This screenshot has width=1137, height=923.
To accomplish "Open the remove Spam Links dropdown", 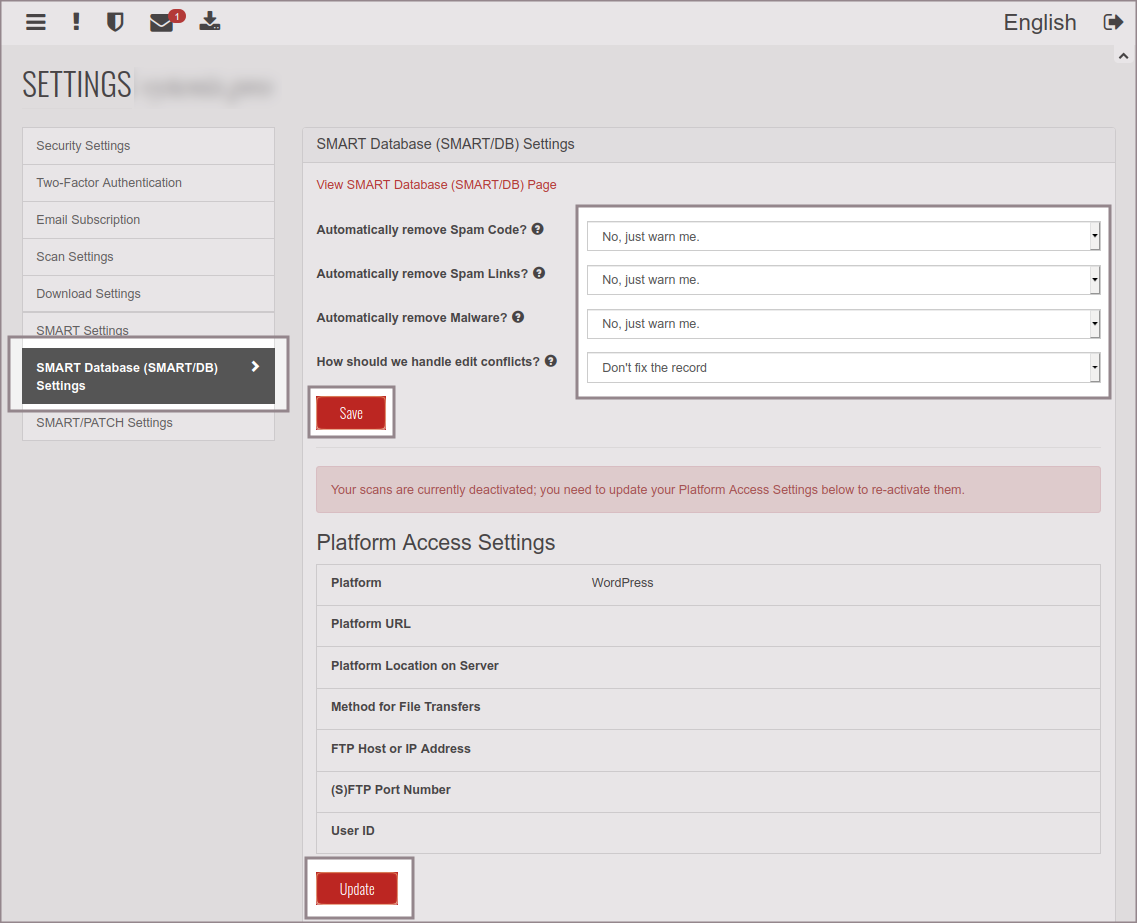I will (843, 280).
